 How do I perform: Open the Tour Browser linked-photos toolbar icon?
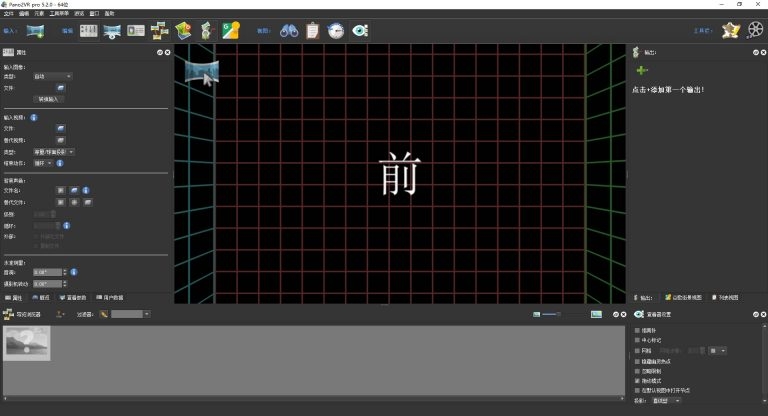point(160,31)
